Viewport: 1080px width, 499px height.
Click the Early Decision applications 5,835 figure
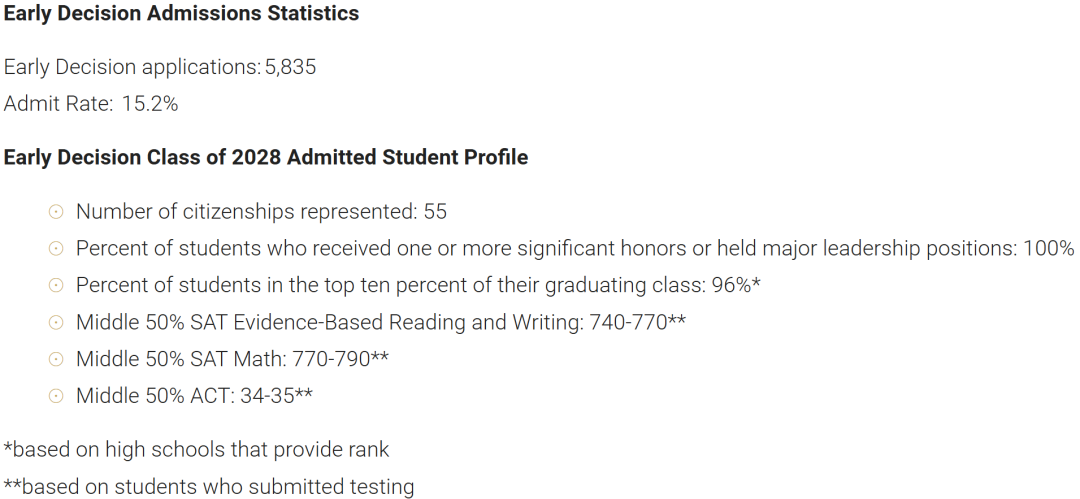click(290, 67)
